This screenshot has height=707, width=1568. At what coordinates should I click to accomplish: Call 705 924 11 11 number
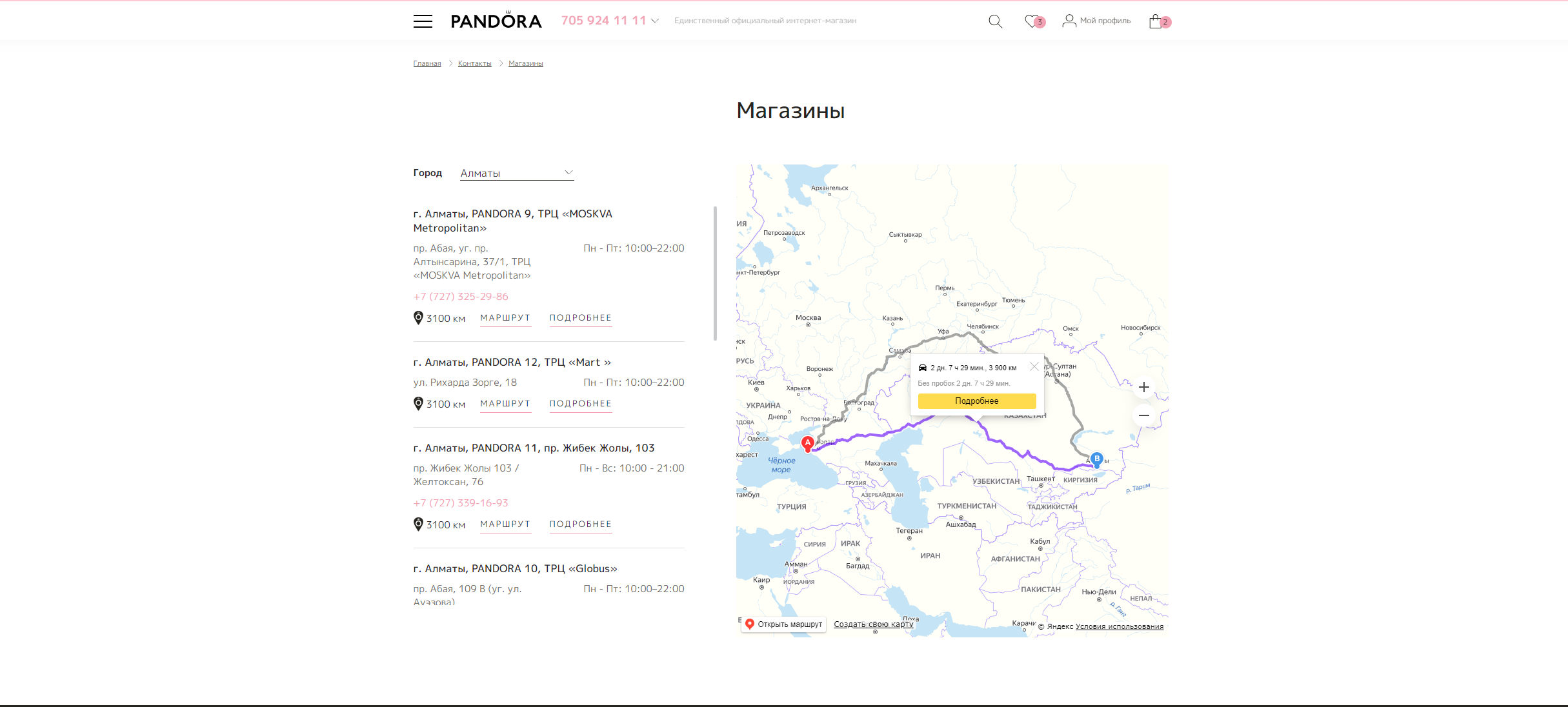pos(603,21)
